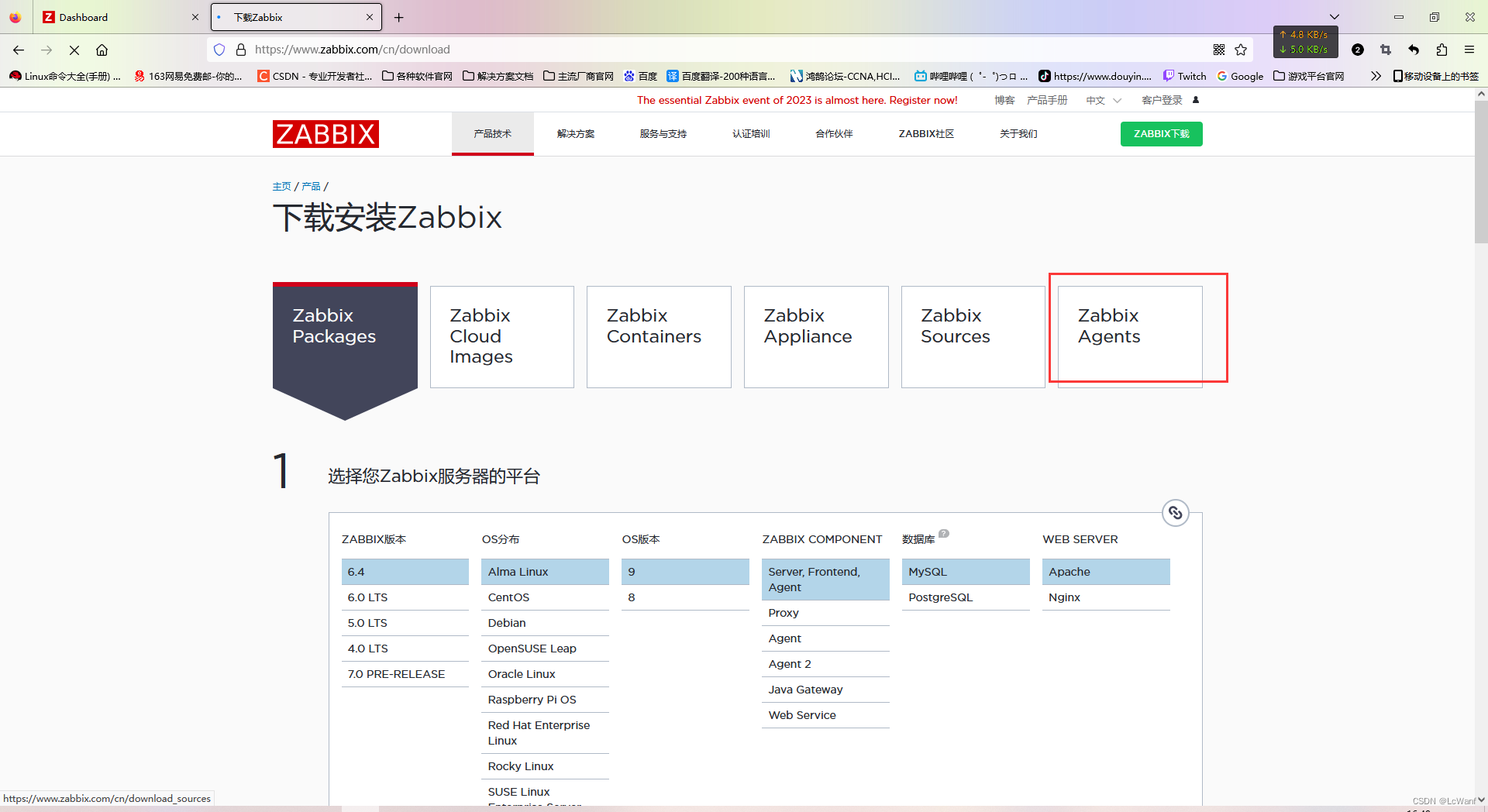Select the Zabbix Appliance tab
Image resolution: width=1488 pixels, height=812 pixels.
click(x=816, y=337)
